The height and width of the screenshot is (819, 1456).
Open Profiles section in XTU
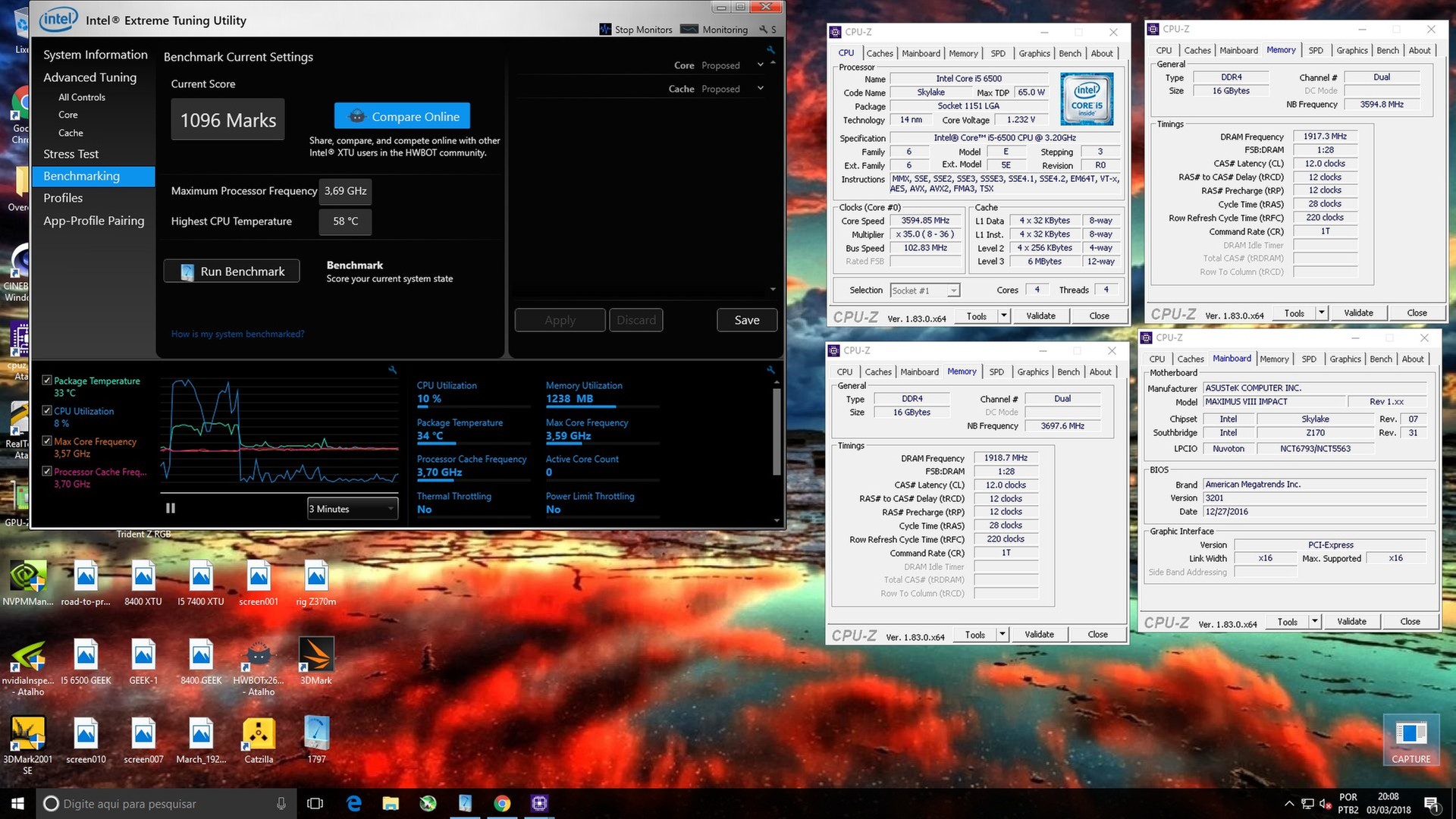pos(63,198)
